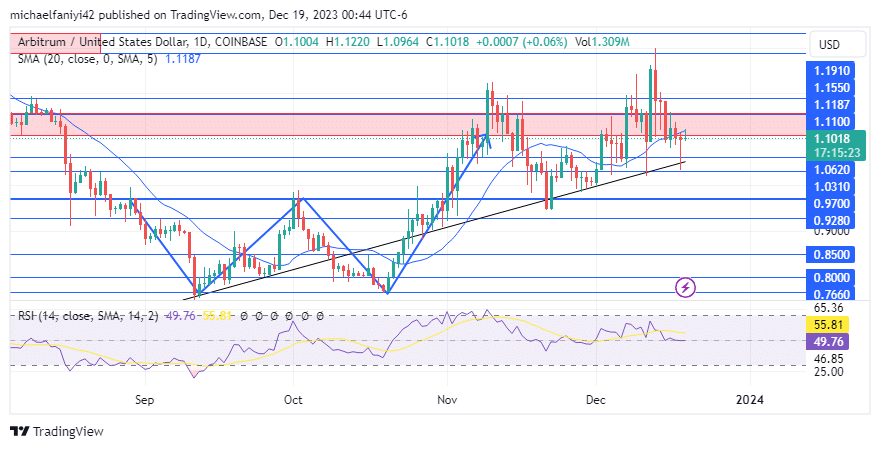Click the 1.1100 price level label
Viewport: 880px width, 449px height.
[x=831, y=122]
